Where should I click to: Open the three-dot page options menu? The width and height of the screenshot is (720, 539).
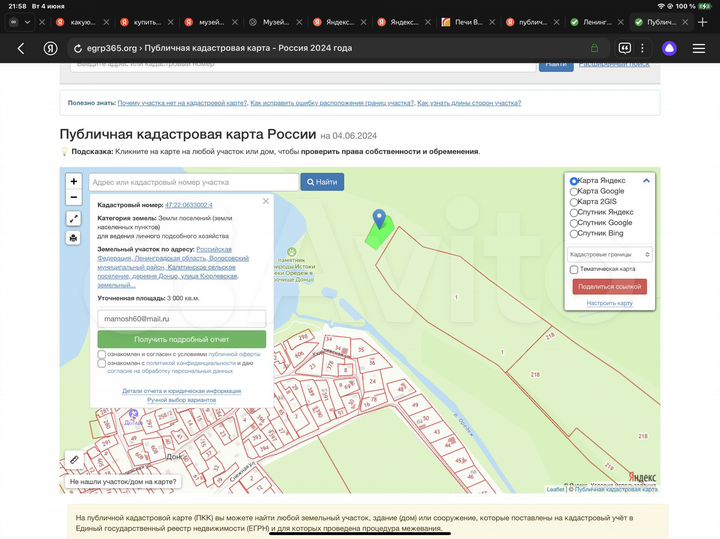[x=642, y=48]
